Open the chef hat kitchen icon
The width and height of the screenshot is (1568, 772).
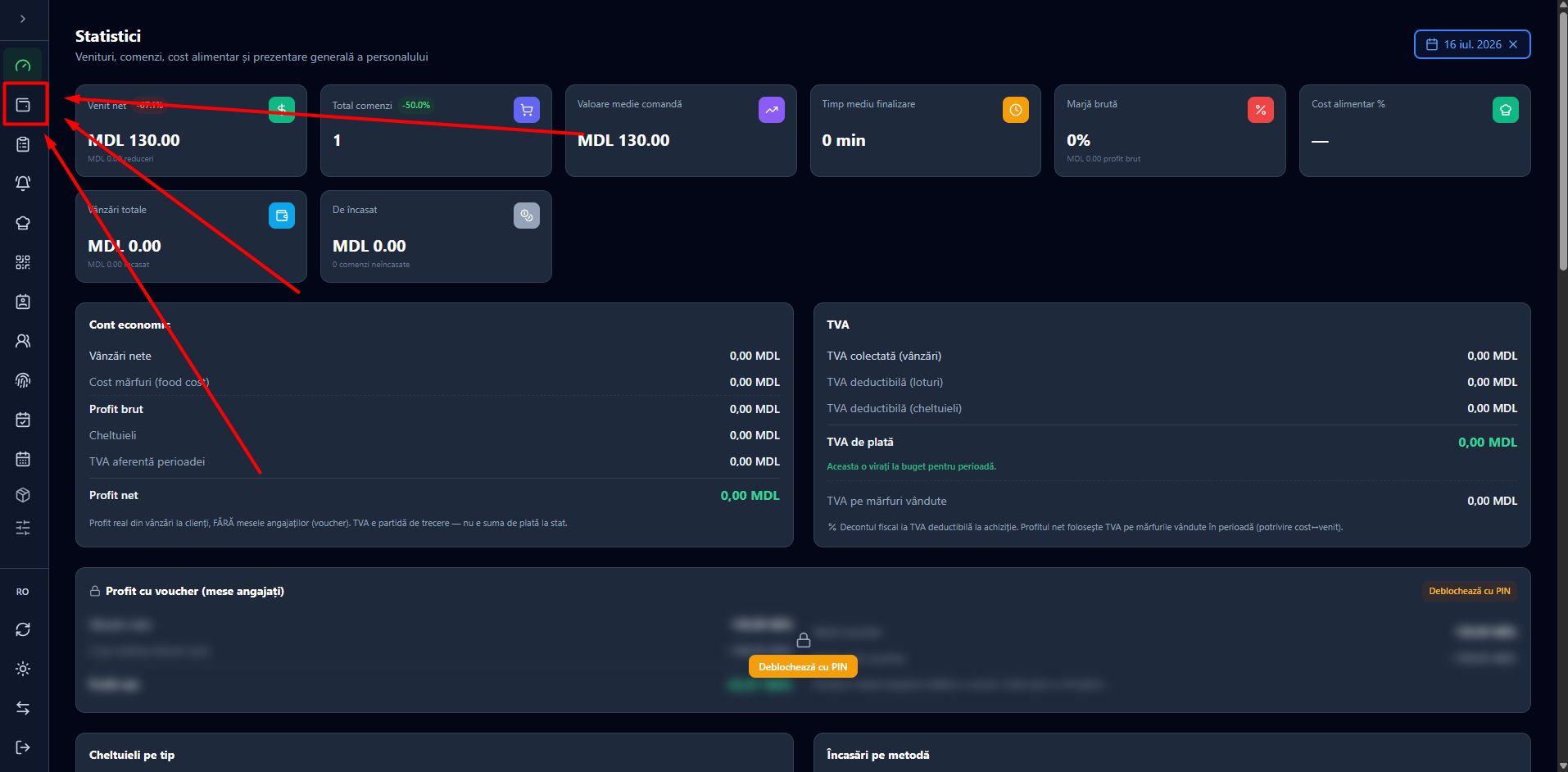[23, 223]
